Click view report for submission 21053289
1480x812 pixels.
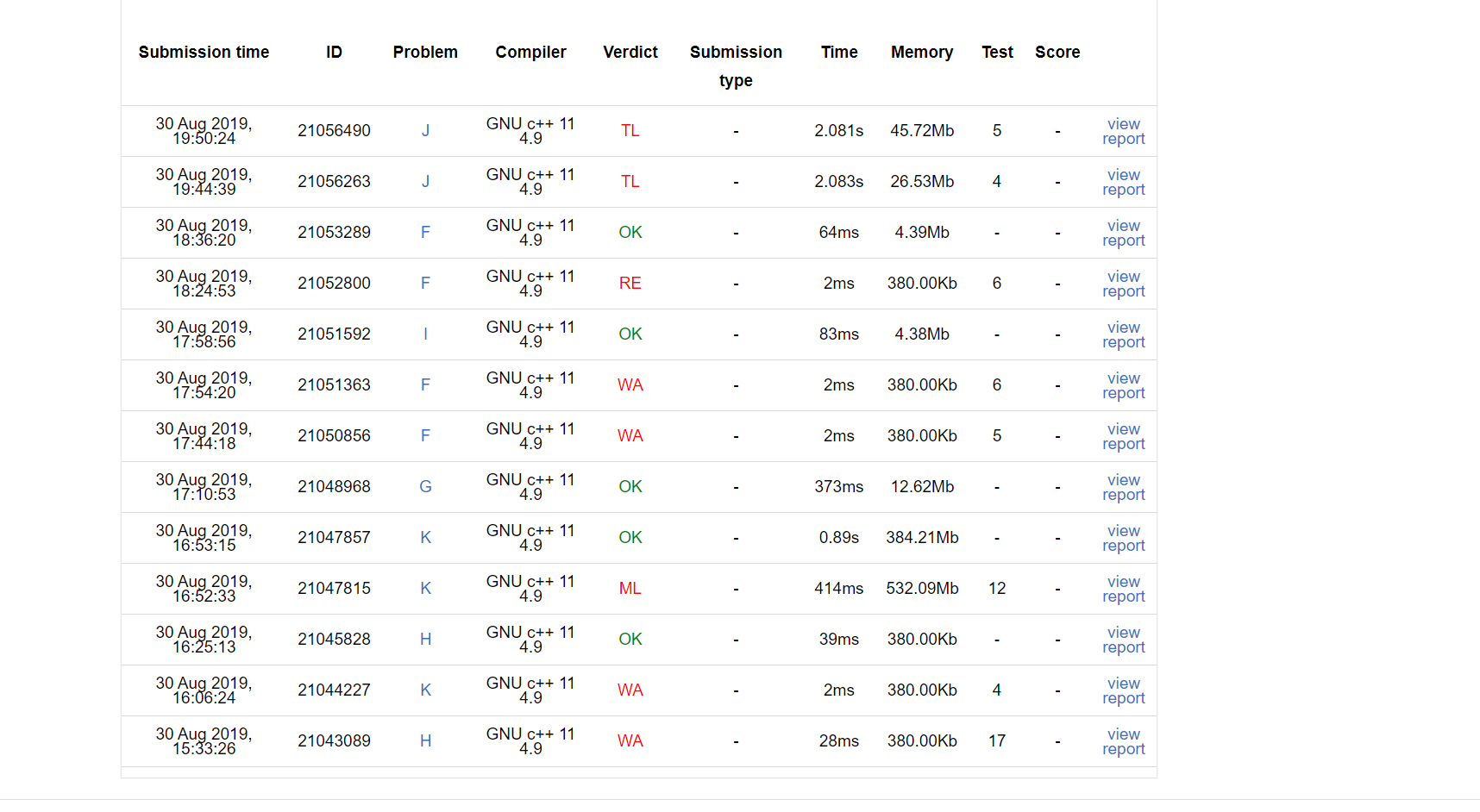[1123, 233]
